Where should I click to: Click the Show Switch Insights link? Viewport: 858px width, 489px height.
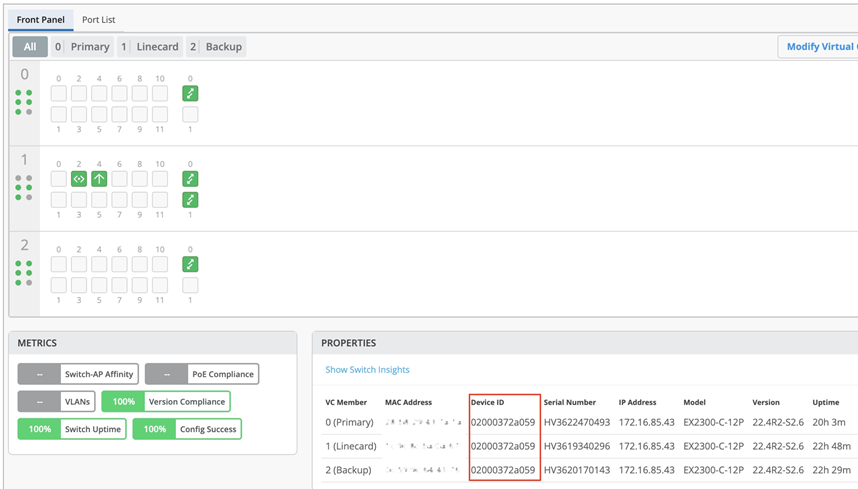[x=367, y=370]
